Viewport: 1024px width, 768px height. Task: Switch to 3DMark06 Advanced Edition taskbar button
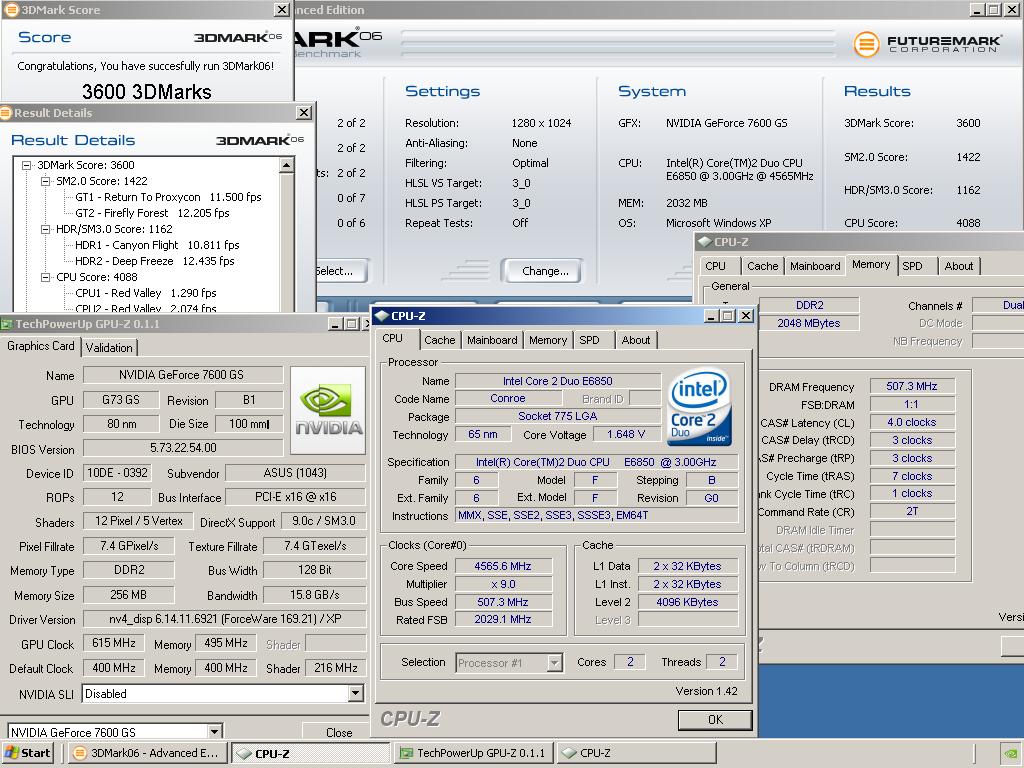click(x=148, y=753)
